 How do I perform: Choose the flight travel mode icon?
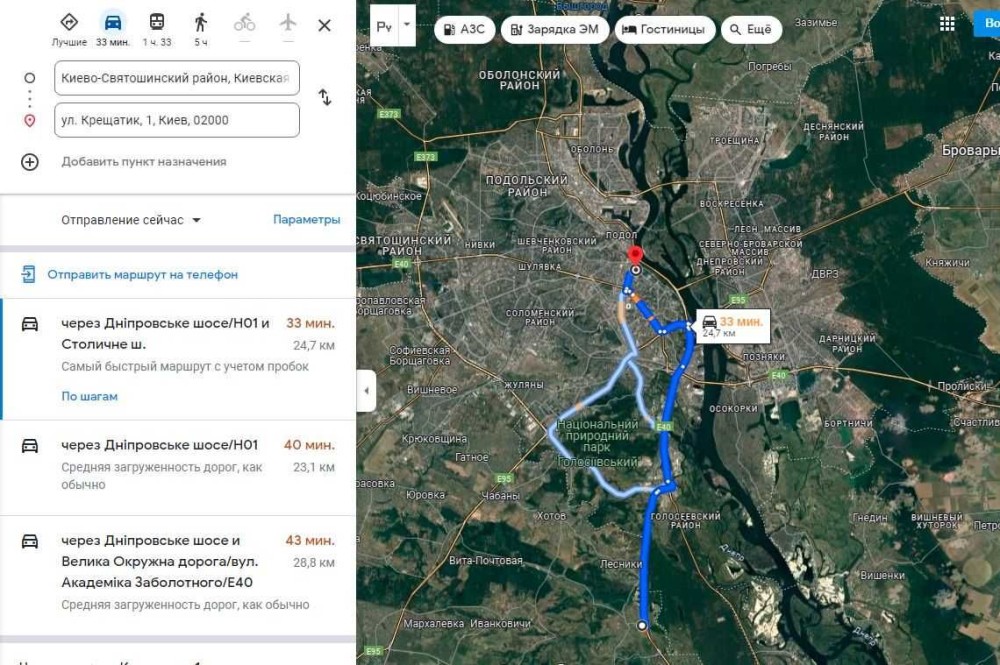(288, 23)
